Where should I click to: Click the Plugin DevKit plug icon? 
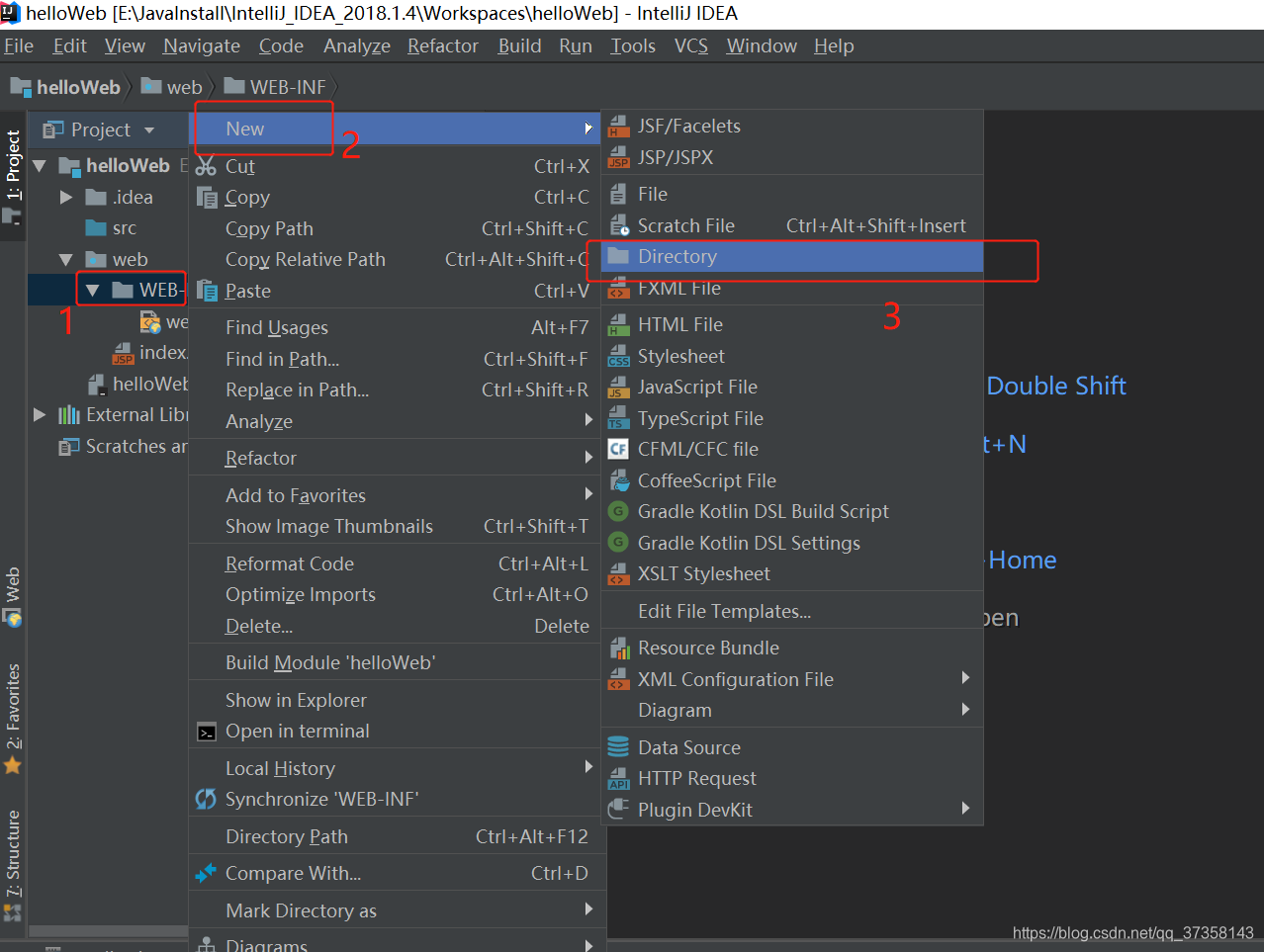pos(618,810)
